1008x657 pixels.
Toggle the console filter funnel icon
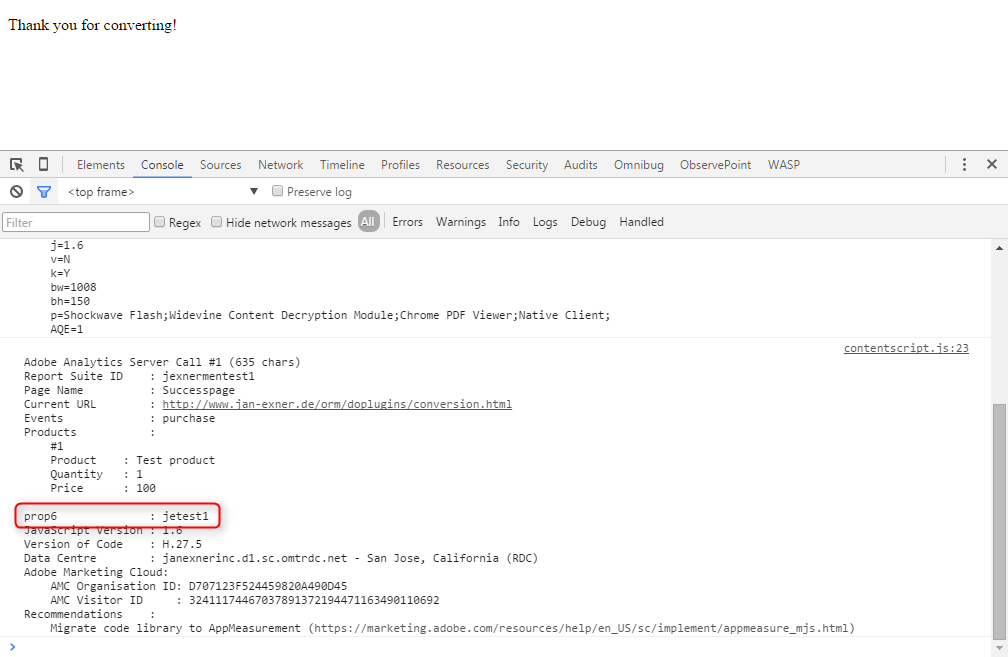pyautogui.click(x=44, y=192)
